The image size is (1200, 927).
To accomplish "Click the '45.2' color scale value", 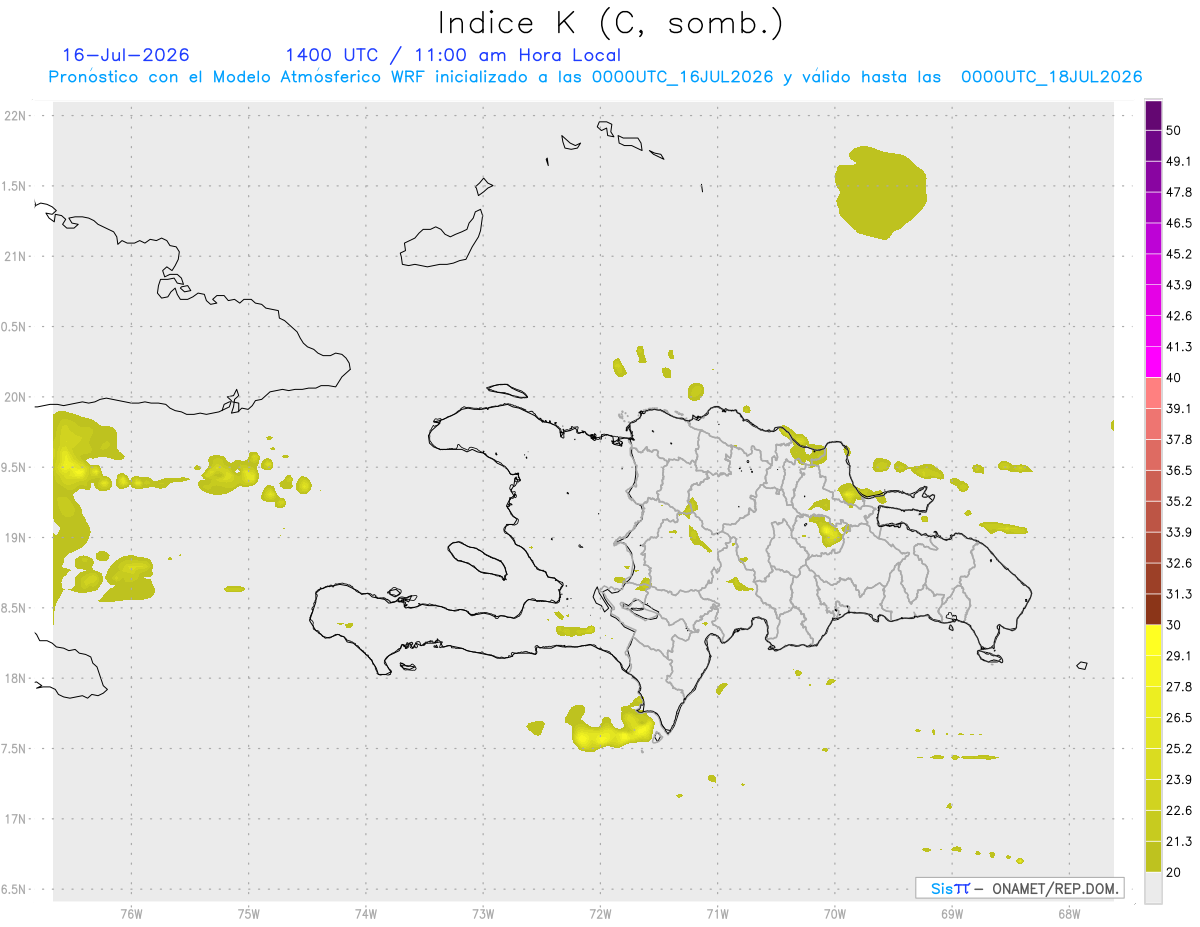I will 1179,254.
